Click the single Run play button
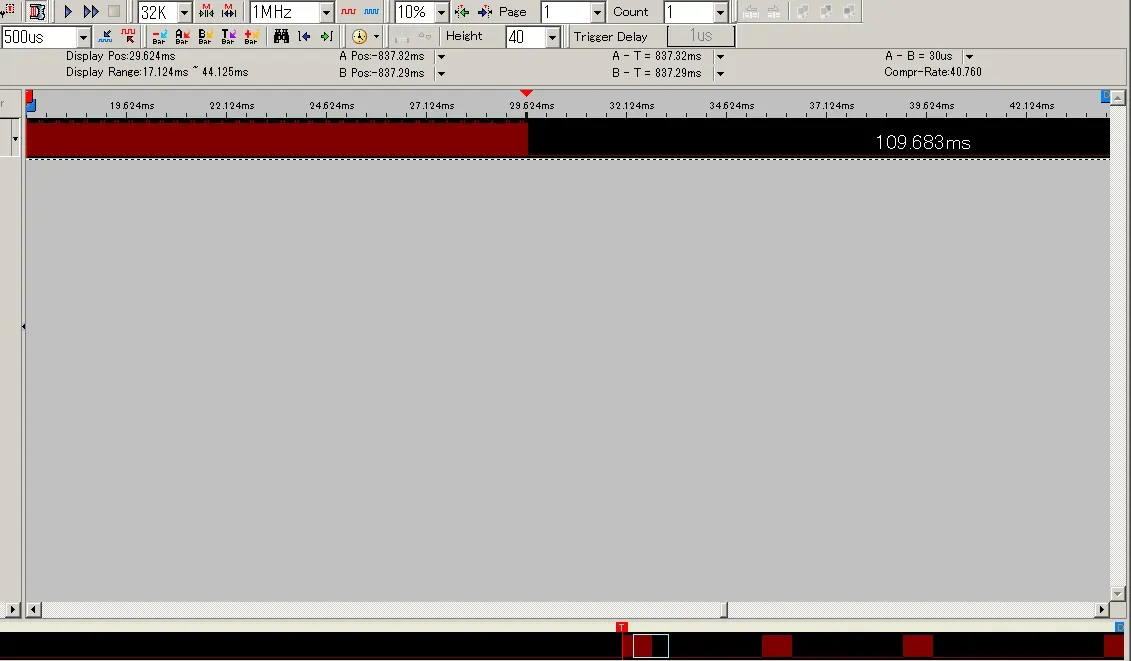The width and height of the screenshot is (1131, 661). point(68,12)
